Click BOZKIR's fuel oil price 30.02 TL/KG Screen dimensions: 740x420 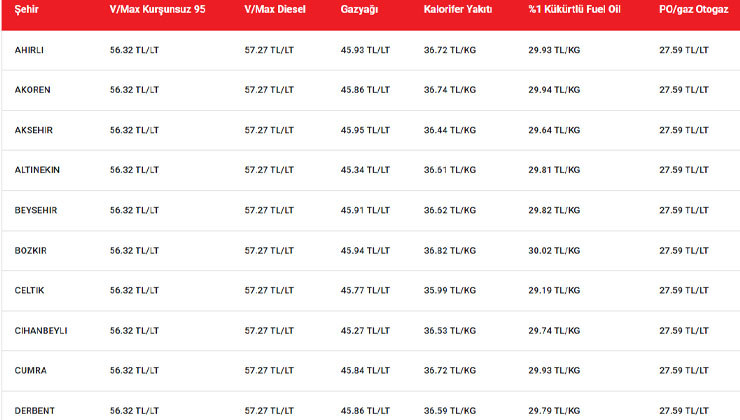(554, 250)
